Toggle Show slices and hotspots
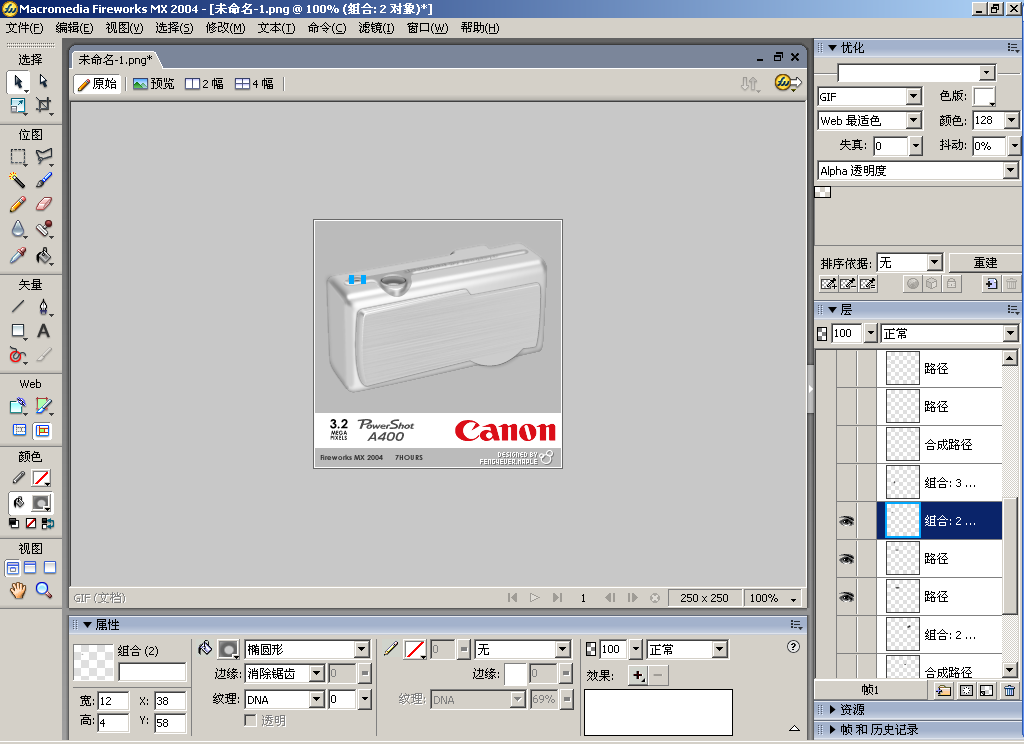The height and width of the screenshot is (744, 1024). [x=42, y=430]
